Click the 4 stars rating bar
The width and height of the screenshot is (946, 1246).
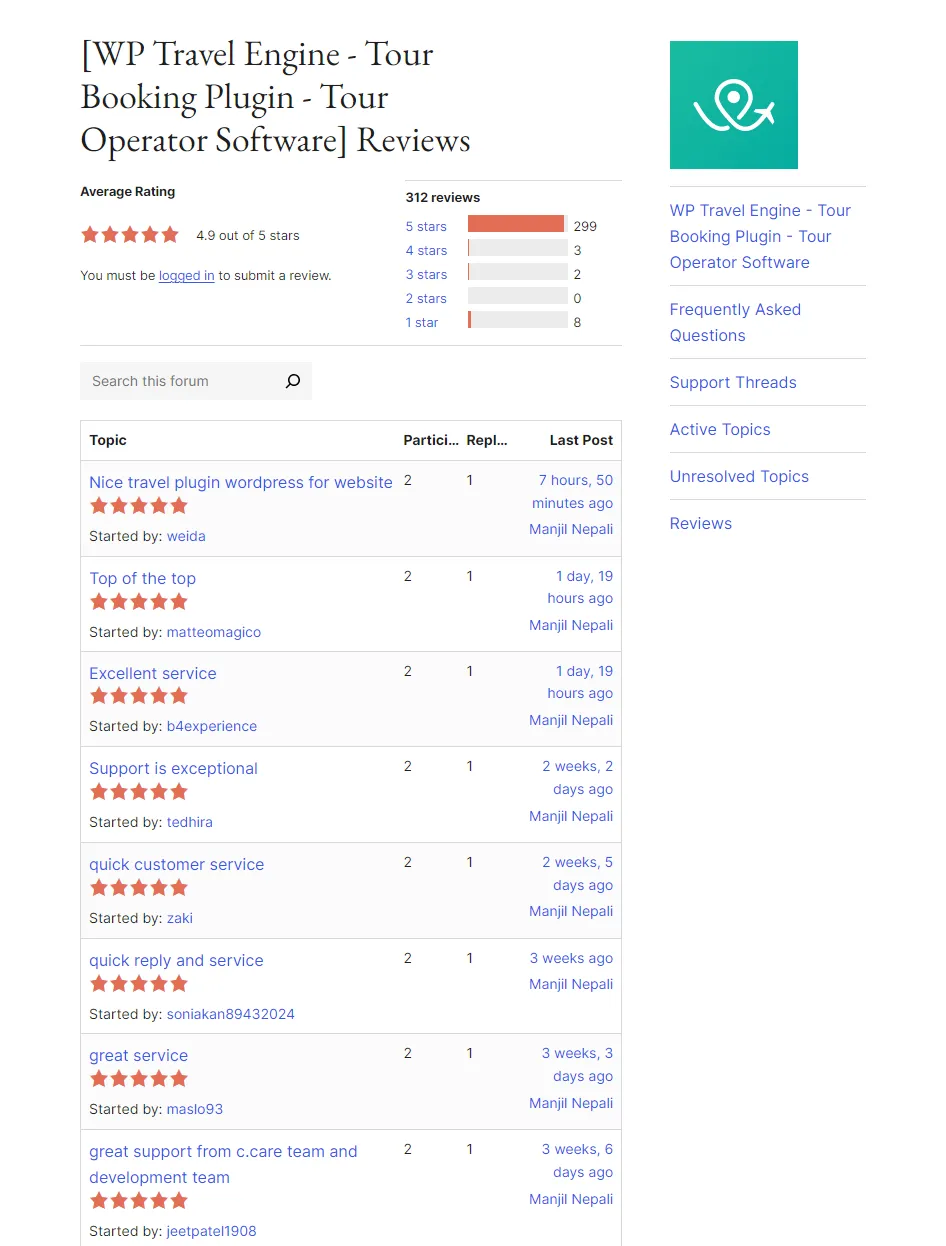coord(518,248)
